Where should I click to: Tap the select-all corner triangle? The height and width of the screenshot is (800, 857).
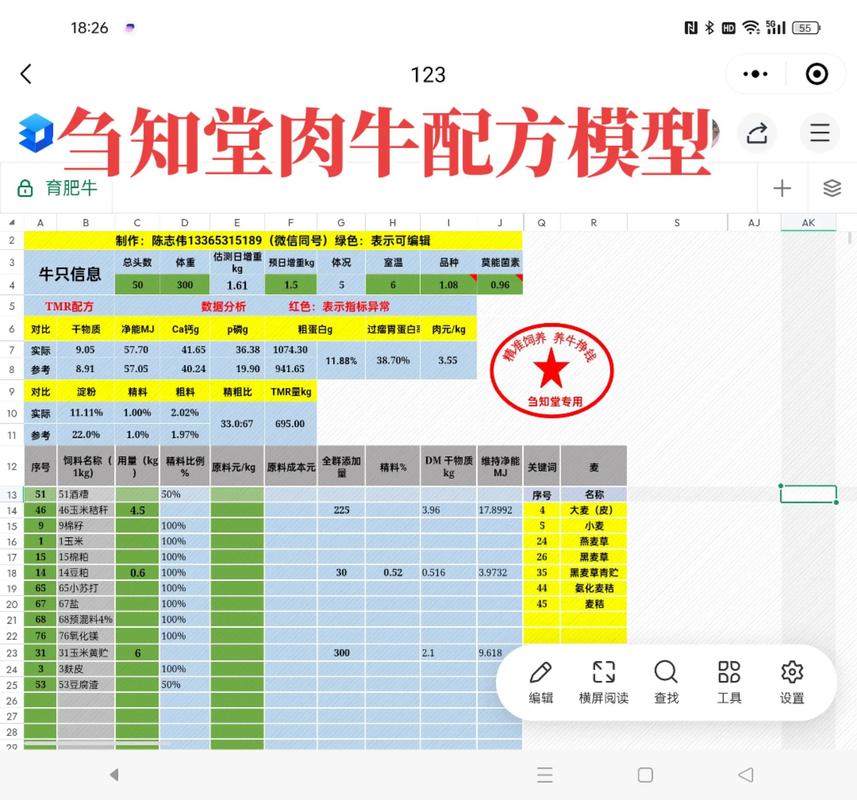coord(12,222)
